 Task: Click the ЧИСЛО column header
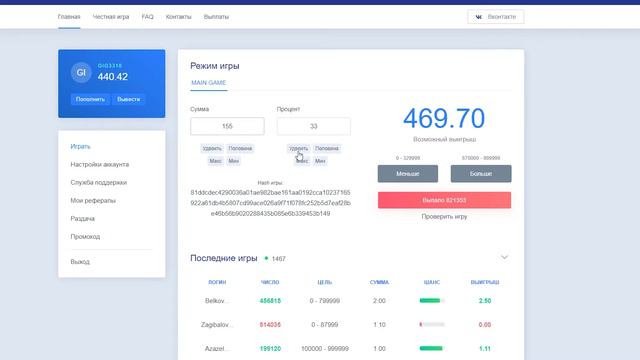pos(270,282)
